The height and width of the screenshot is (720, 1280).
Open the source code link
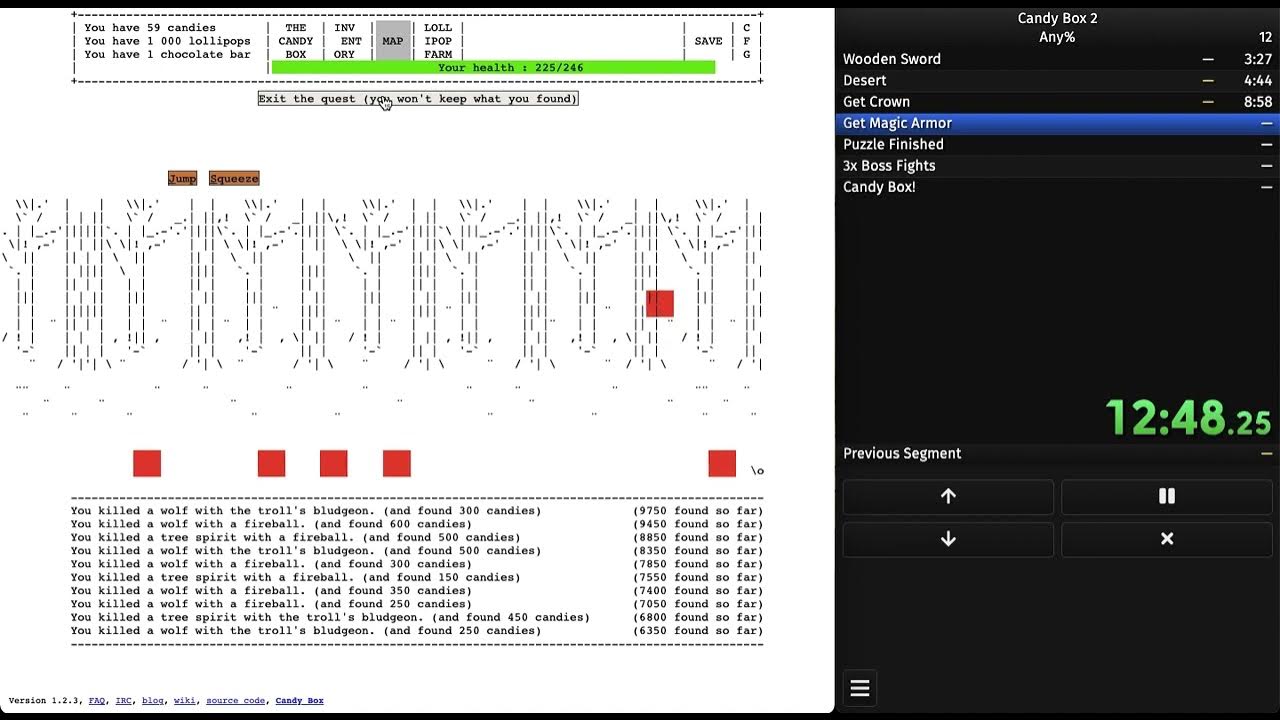tap(236, 701)
